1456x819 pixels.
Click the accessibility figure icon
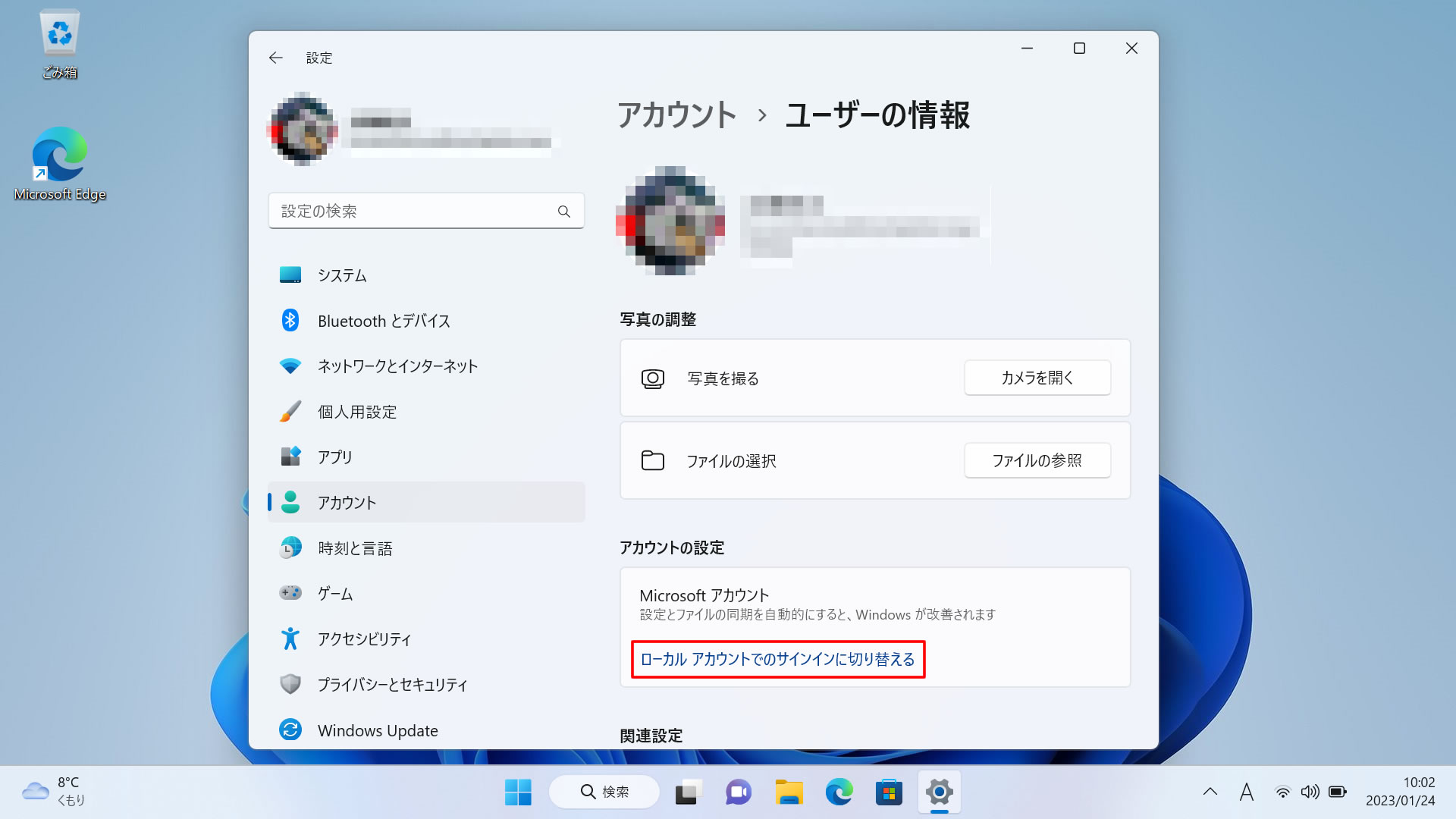290,639
